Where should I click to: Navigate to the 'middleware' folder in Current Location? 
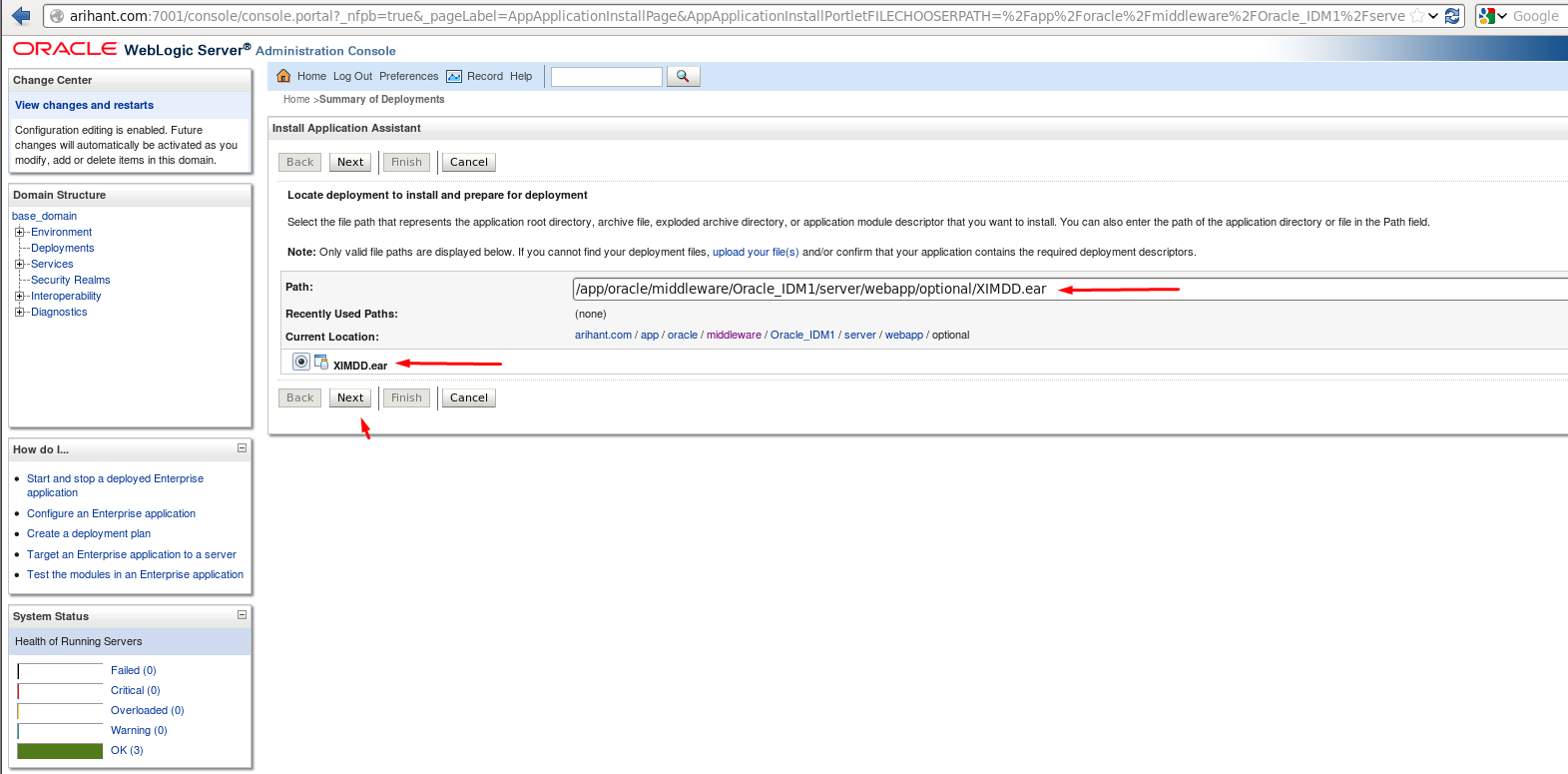[734, 335]
